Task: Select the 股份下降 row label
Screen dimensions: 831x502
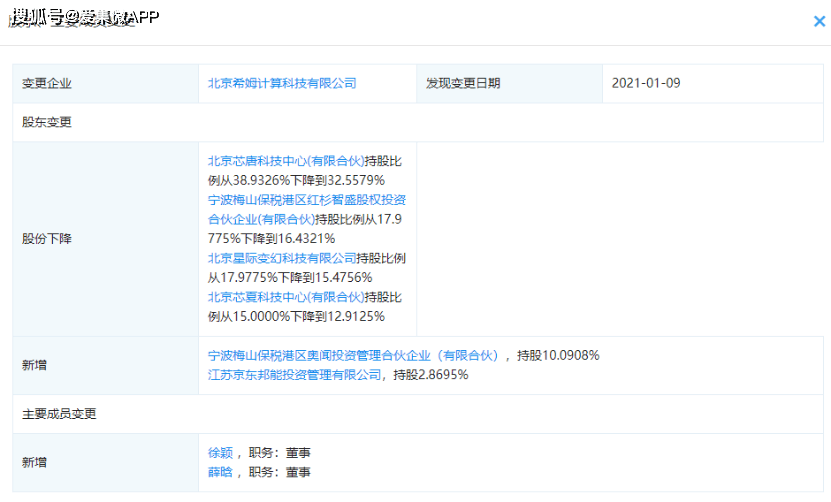Action: pyautogui.click(x=47, y=239)
